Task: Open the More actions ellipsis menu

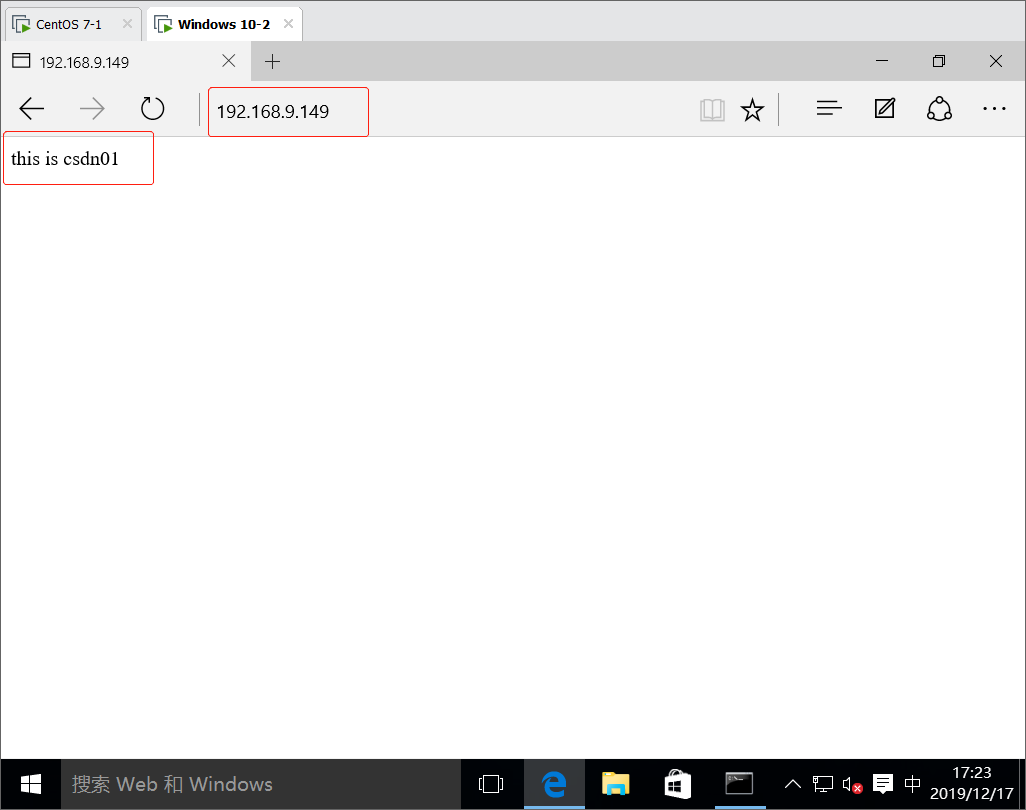Action: (994, 109)
